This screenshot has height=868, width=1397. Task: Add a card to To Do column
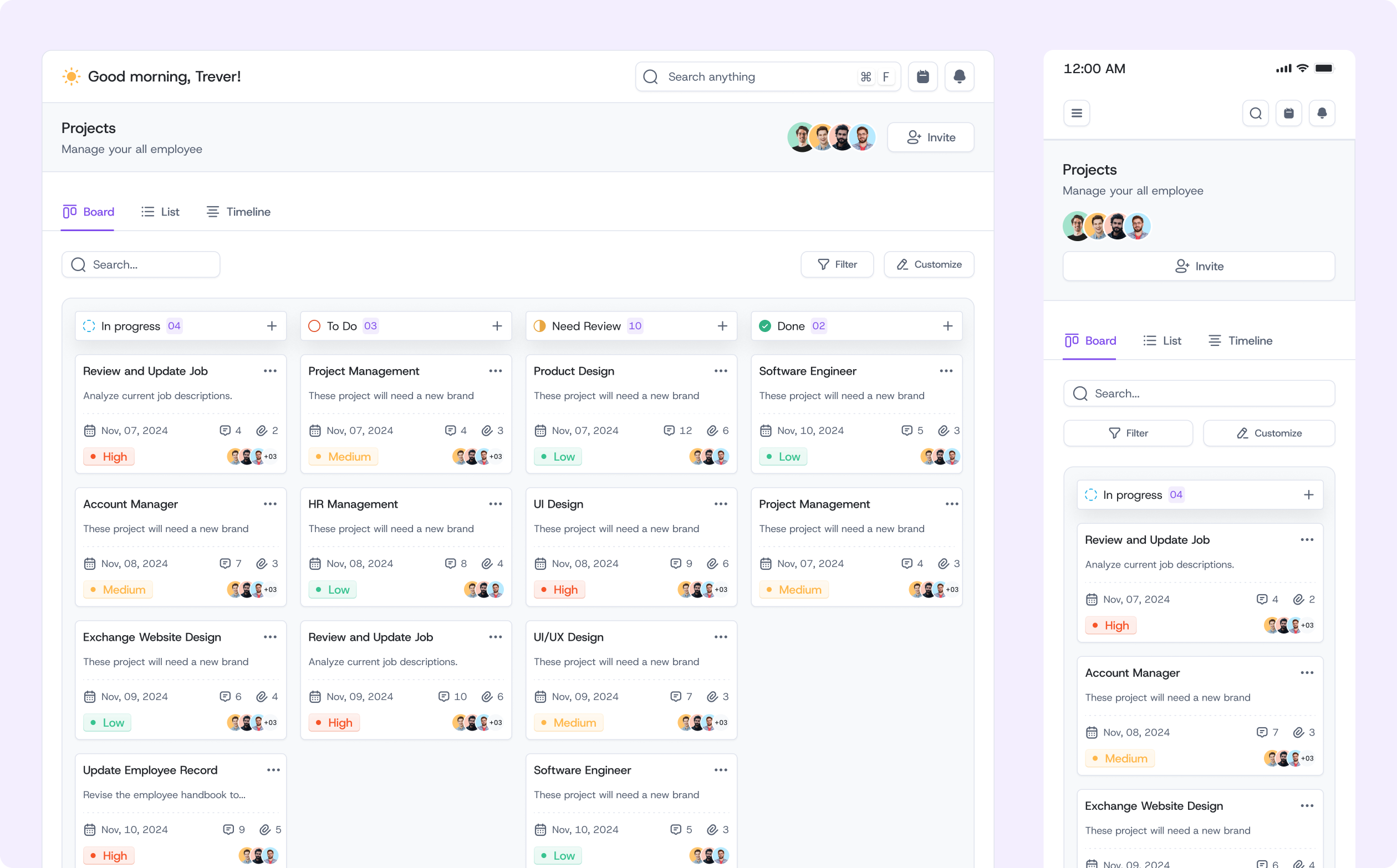(497, 326)
